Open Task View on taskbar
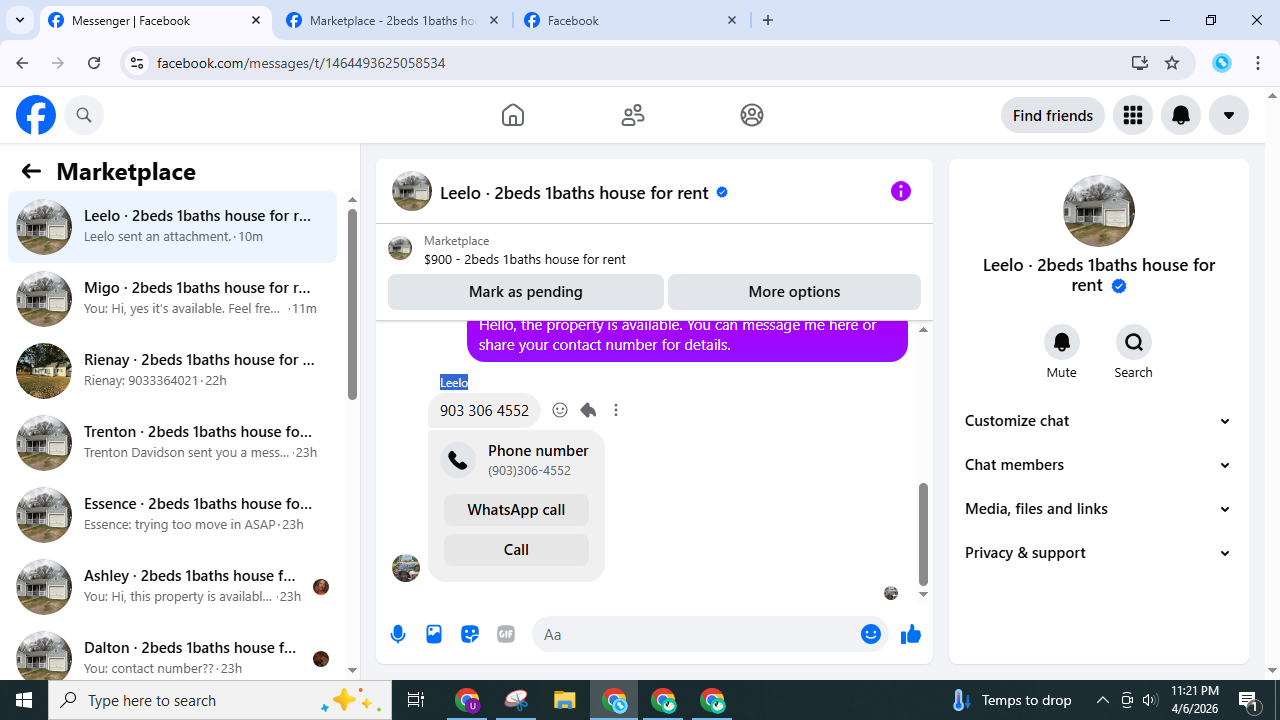 coord(416,700)
